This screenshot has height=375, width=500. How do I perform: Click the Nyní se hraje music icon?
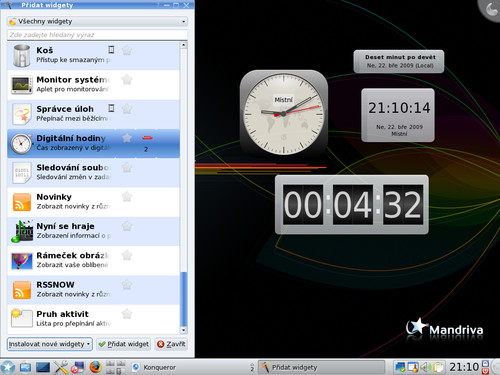click(x=22, y=231)
